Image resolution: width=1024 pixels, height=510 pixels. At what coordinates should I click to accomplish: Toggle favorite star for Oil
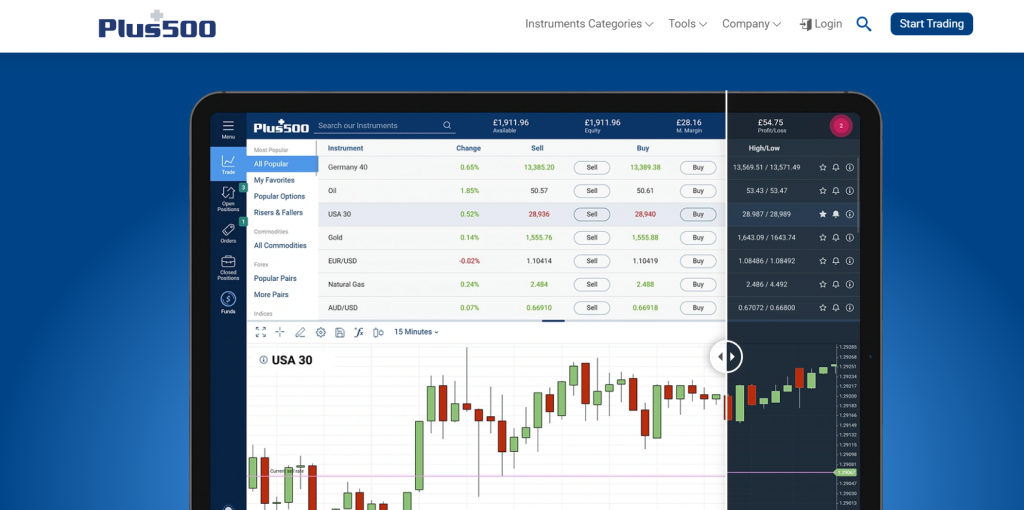pyautogui.click(x=823, y=191)
